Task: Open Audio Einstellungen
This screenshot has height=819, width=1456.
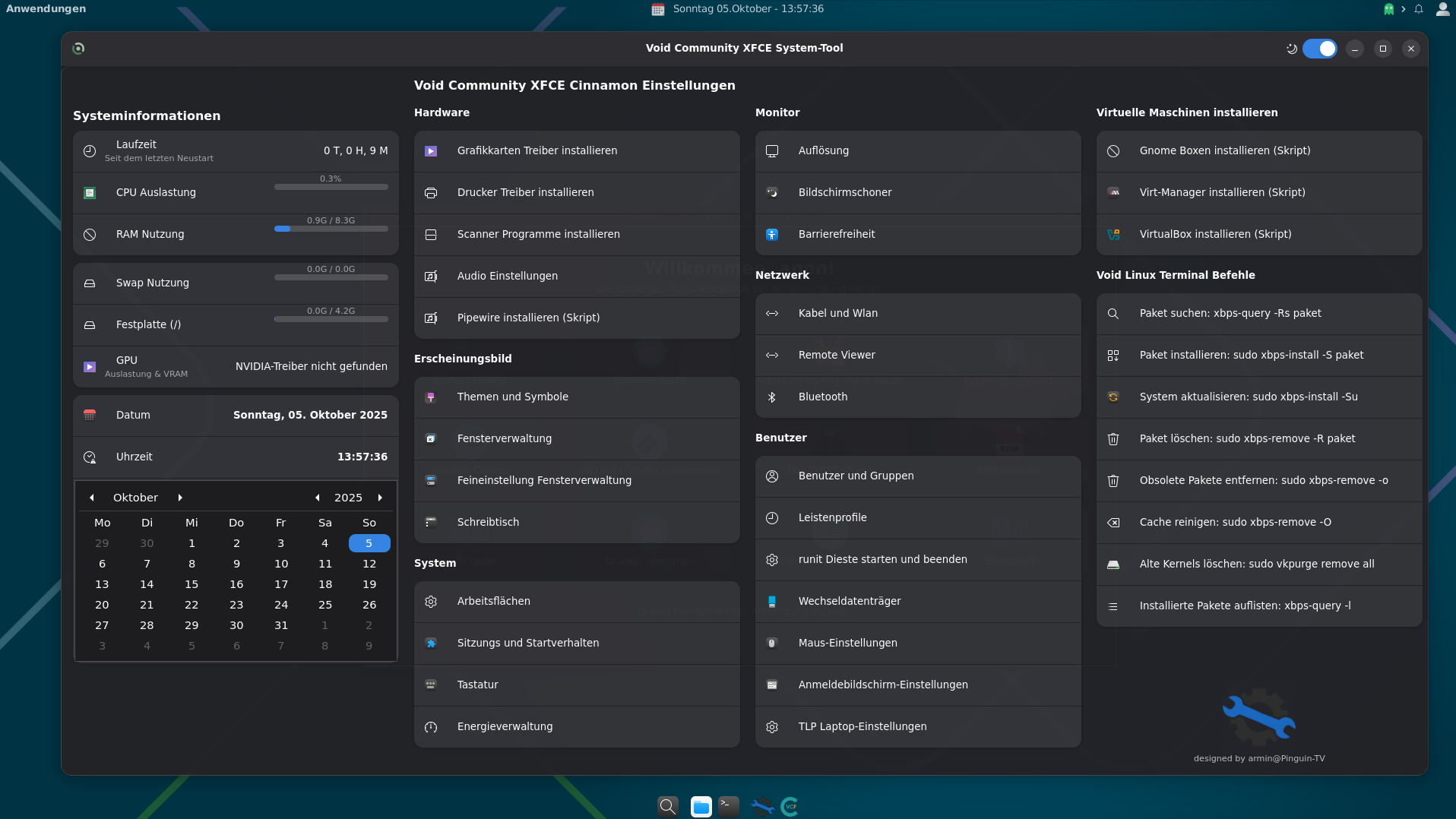Action: tap(507, 277)
